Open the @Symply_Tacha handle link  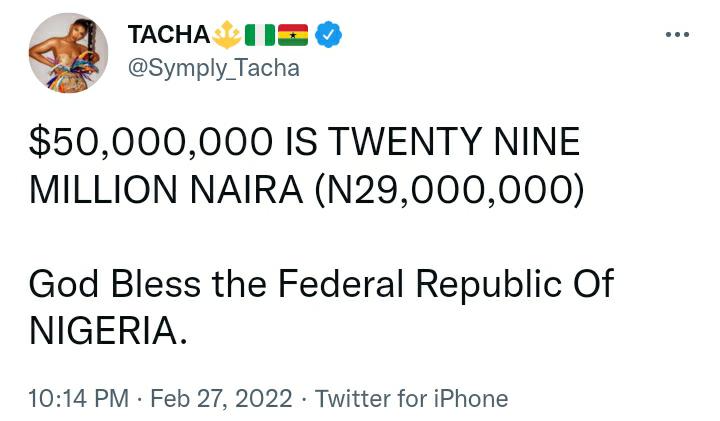tap(213, 68)
